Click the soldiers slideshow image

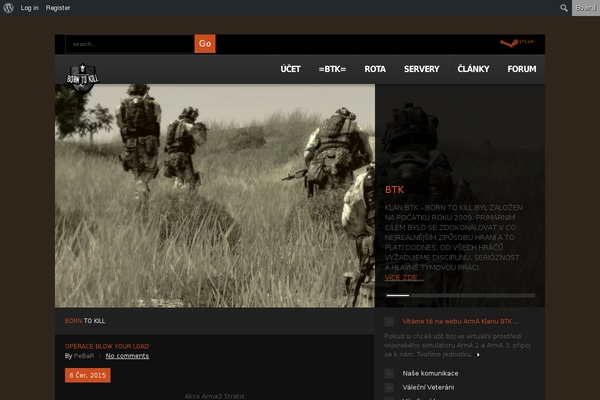215,196
